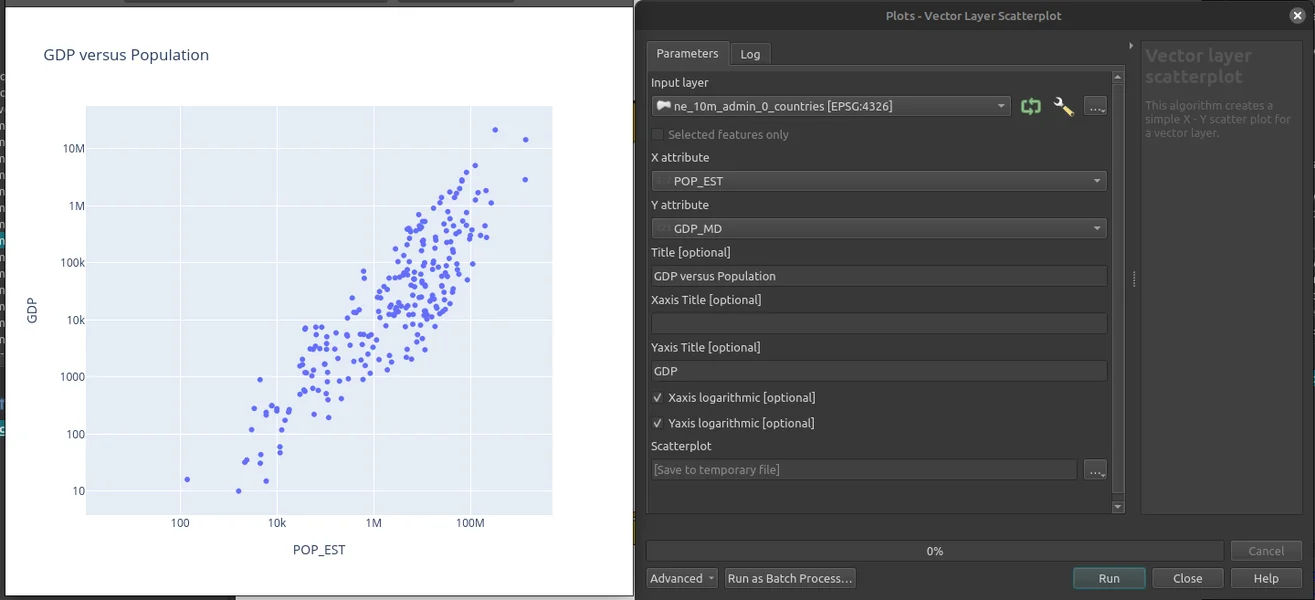
Task: Collapse the help panel with the small arrow
Action: tap(1131, 46)
